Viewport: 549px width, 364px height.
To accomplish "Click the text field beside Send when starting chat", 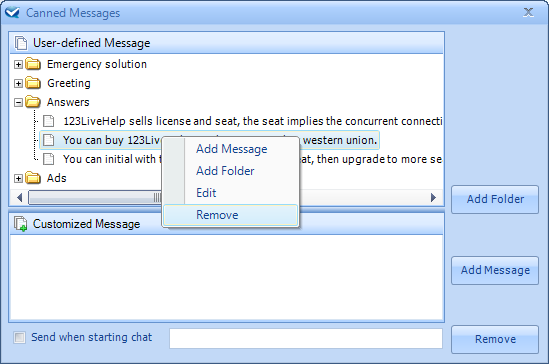I will (306, 338).
